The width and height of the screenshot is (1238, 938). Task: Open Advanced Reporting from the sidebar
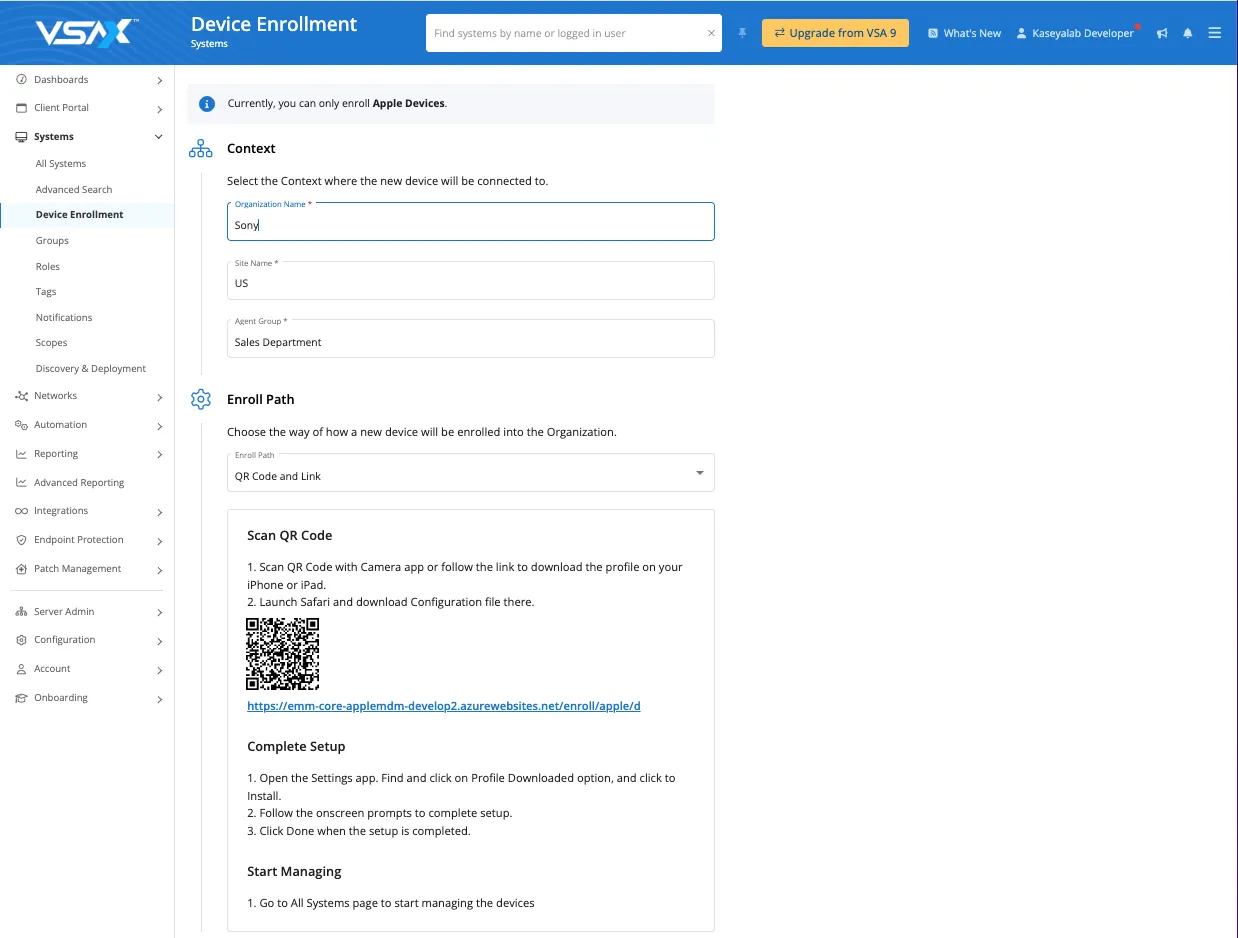pyautogui.click(x=79, y=483)
